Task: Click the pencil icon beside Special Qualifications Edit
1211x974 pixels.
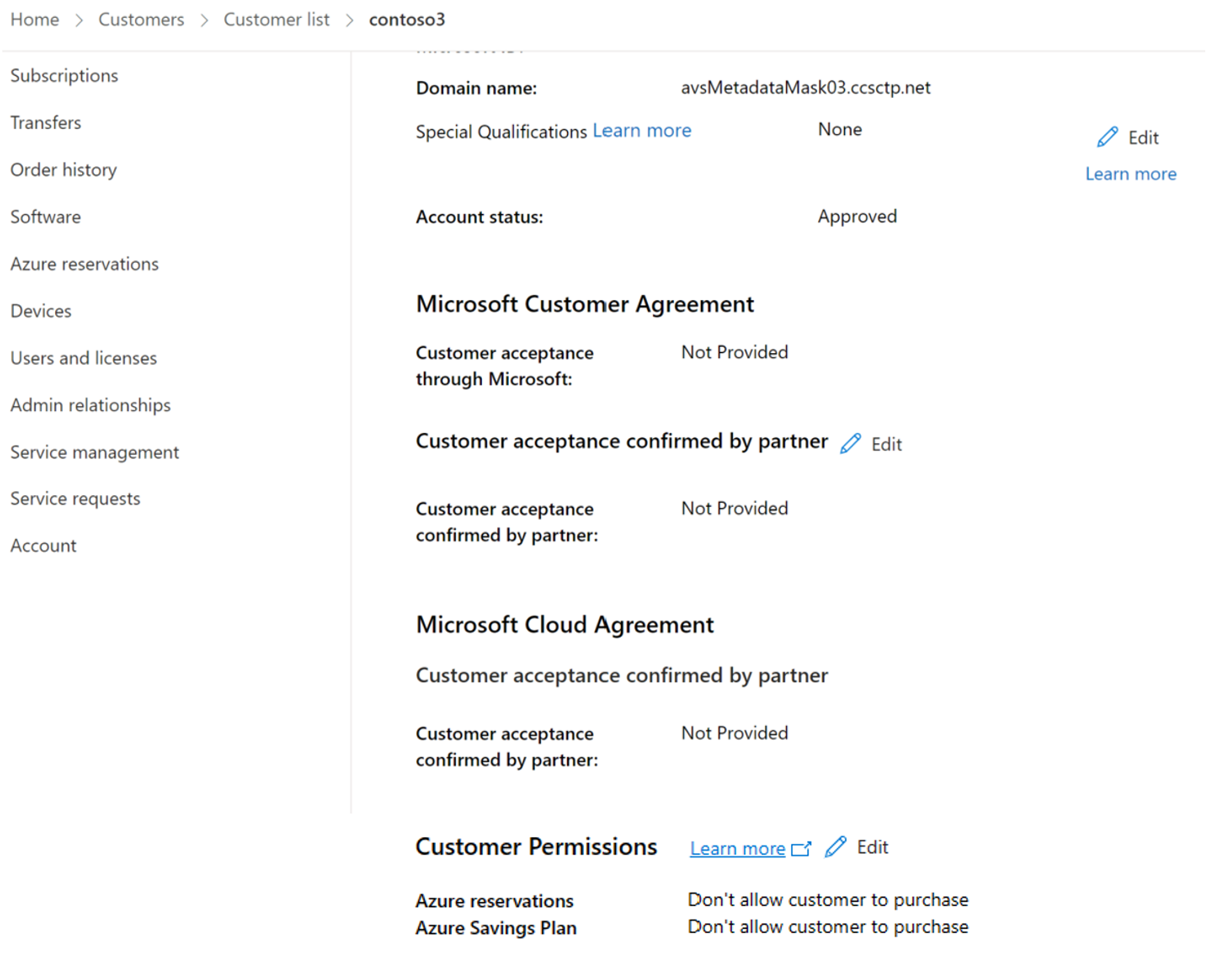Action: 1107,137
